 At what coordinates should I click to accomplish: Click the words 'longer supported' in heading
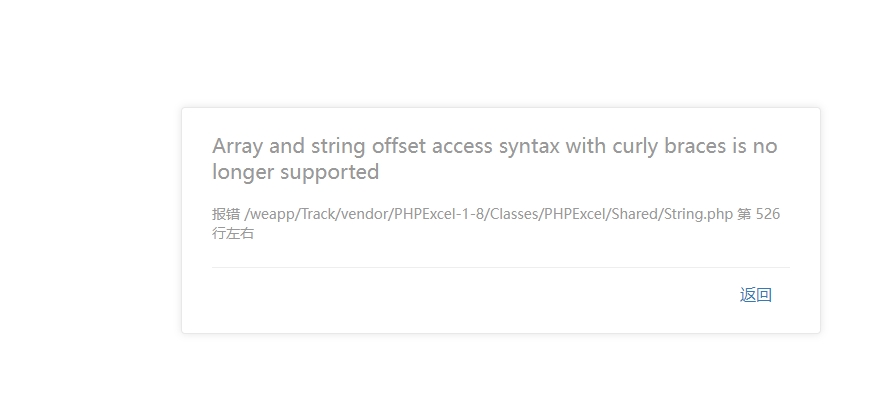295,172
